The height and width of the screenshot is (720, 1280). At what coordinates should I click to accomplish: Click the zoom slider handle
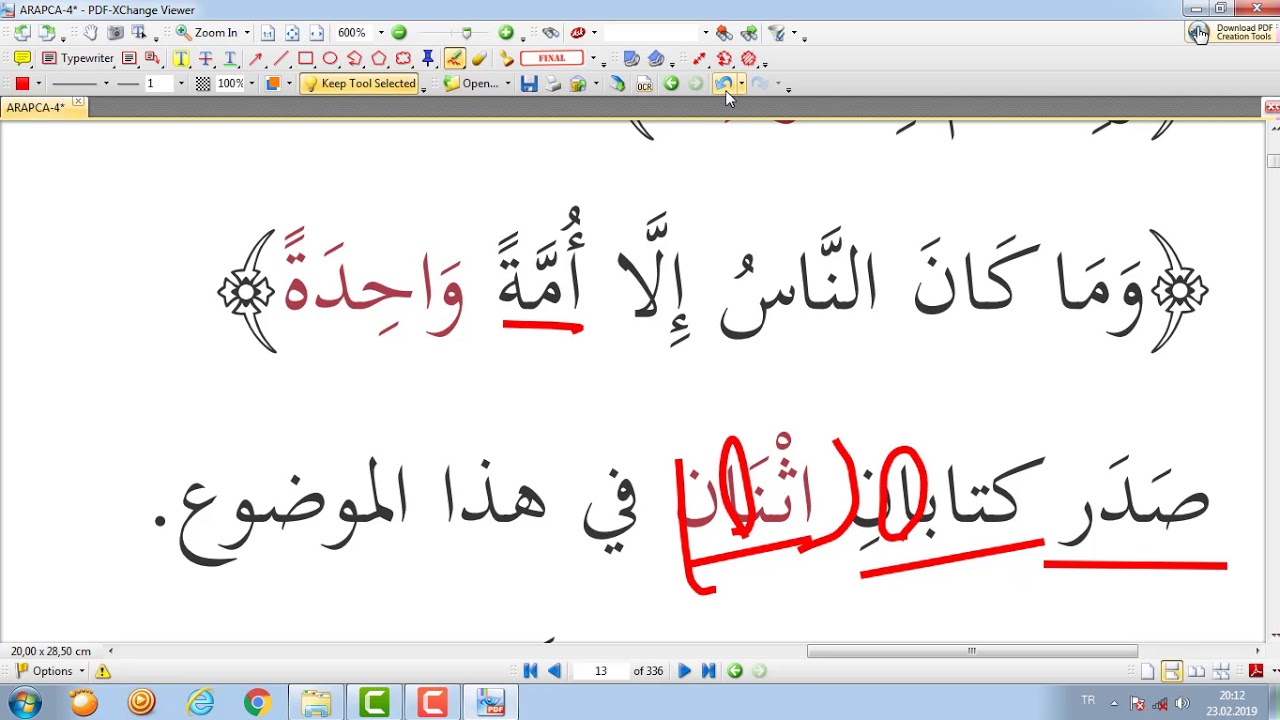tap(466, 33)
